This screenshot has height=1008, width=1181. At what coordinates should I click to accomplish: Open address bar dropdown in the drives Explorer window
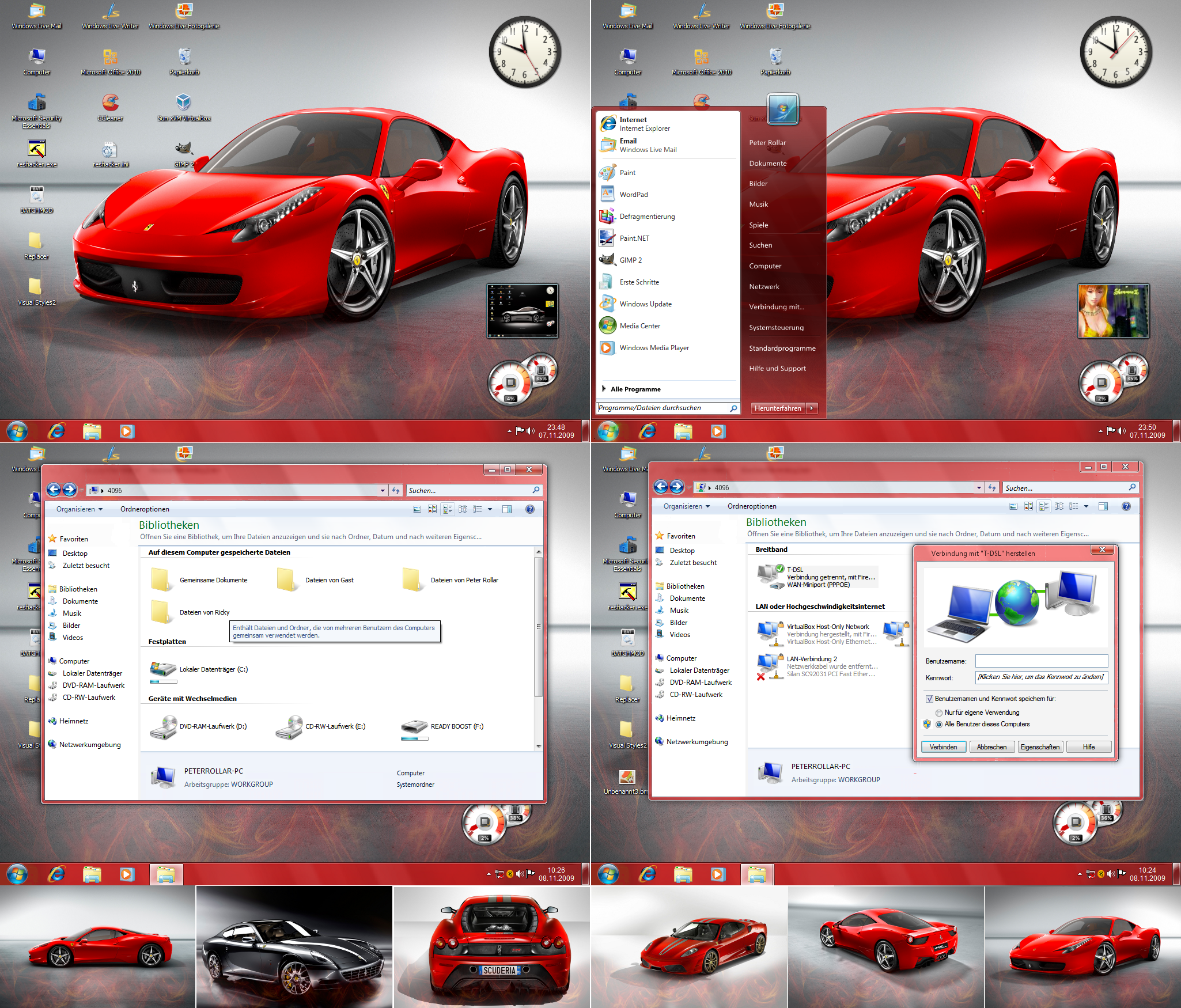point(383,490)
